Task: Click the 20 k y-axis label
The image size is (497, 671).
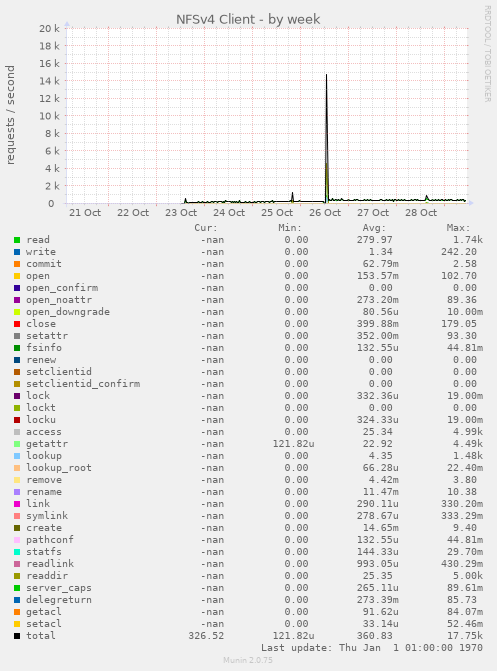Action: tap(50, 28)
